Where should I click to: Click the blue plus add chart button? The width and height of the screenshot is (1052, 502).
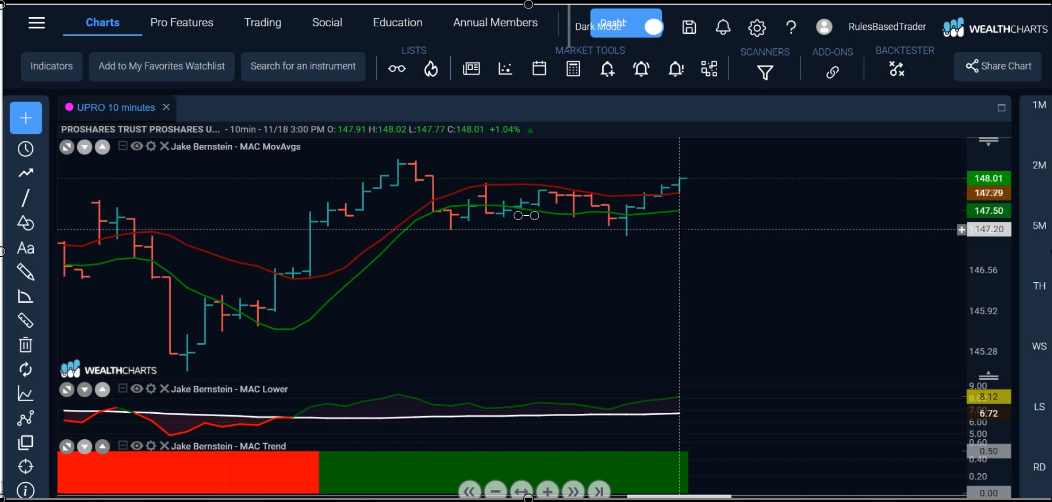(25, 118)
